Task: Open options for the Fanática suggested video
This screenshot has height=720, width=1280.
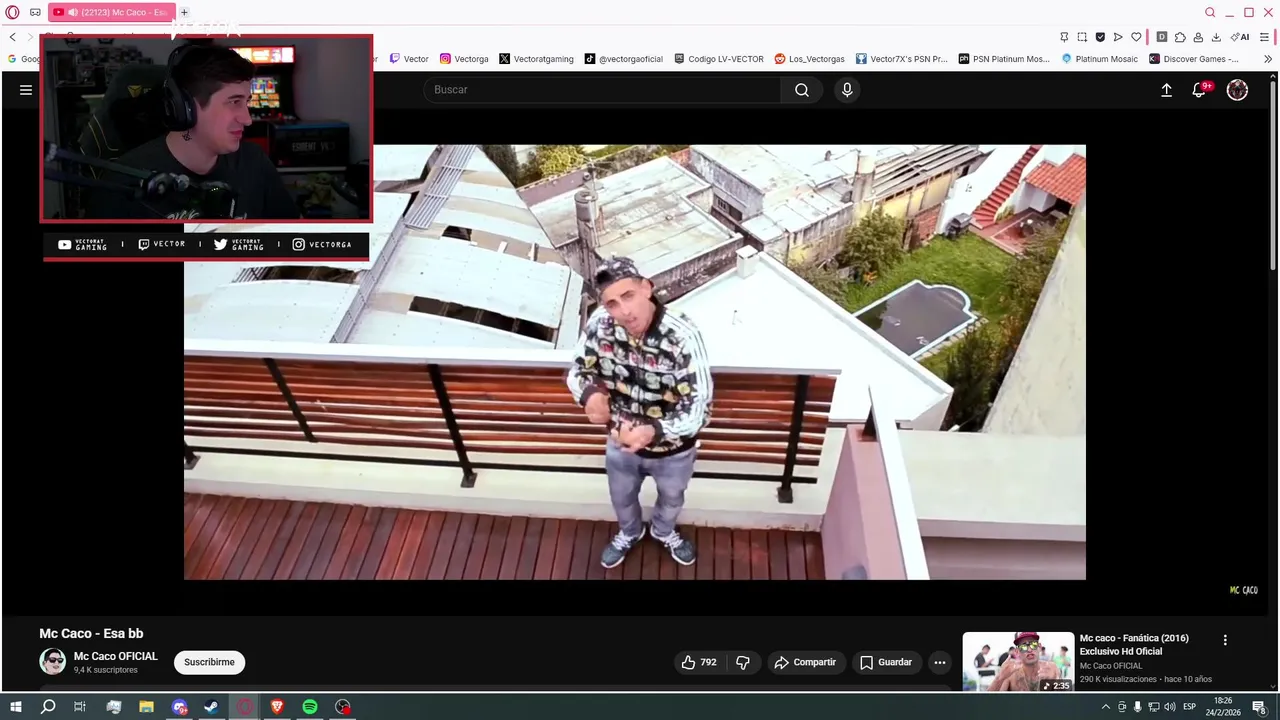Action: pos(1225,640)
